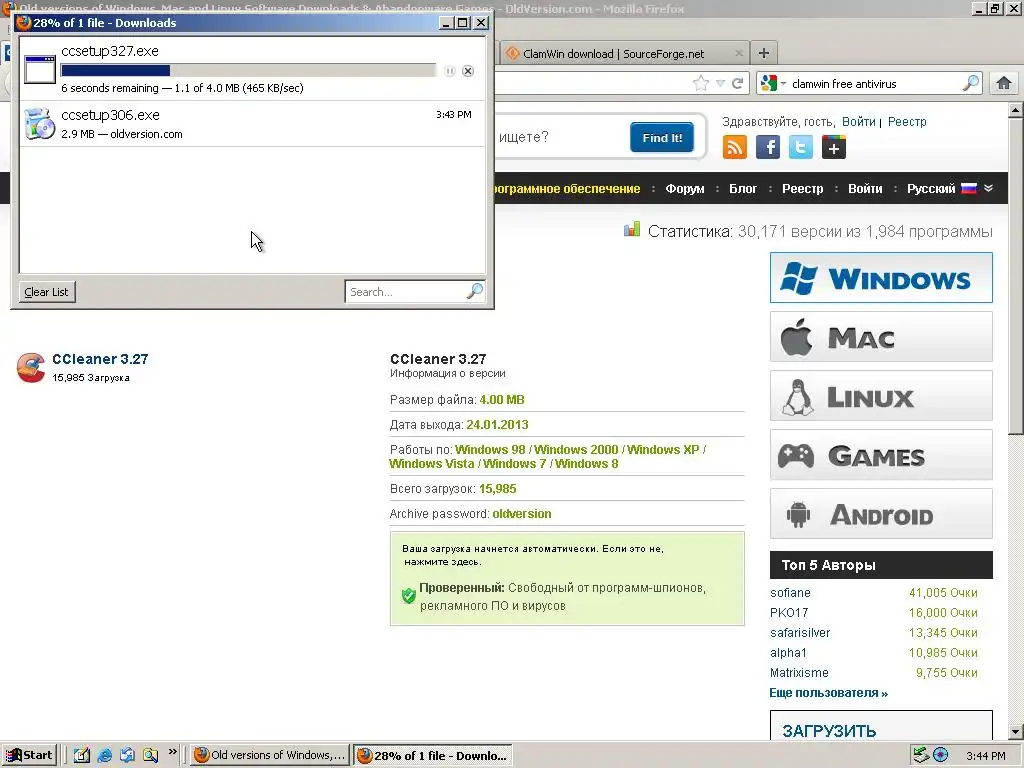
Task: Open the Games category button
Action: 881,455
